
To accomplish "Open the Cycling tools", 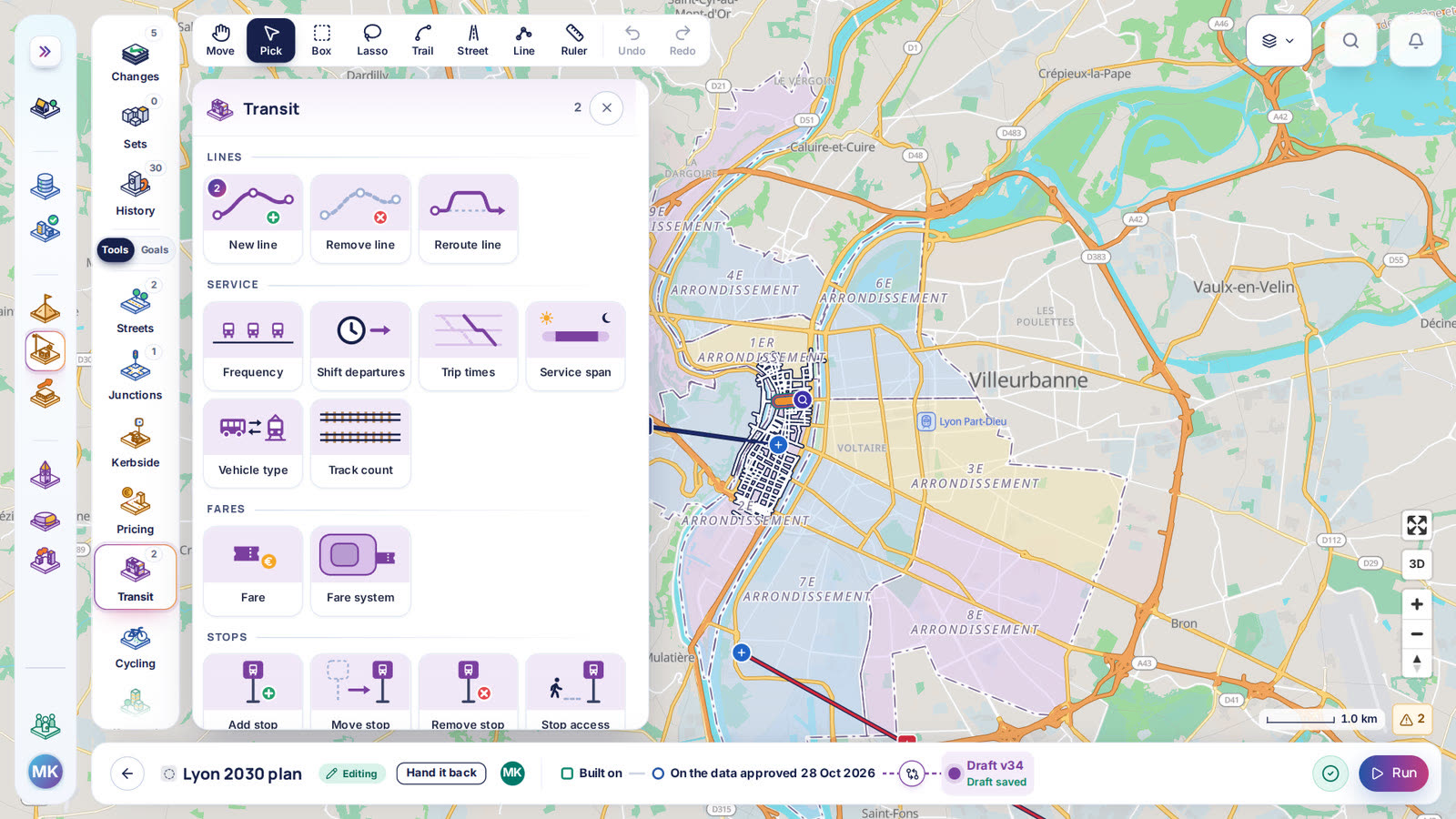I will pos(136,646).
